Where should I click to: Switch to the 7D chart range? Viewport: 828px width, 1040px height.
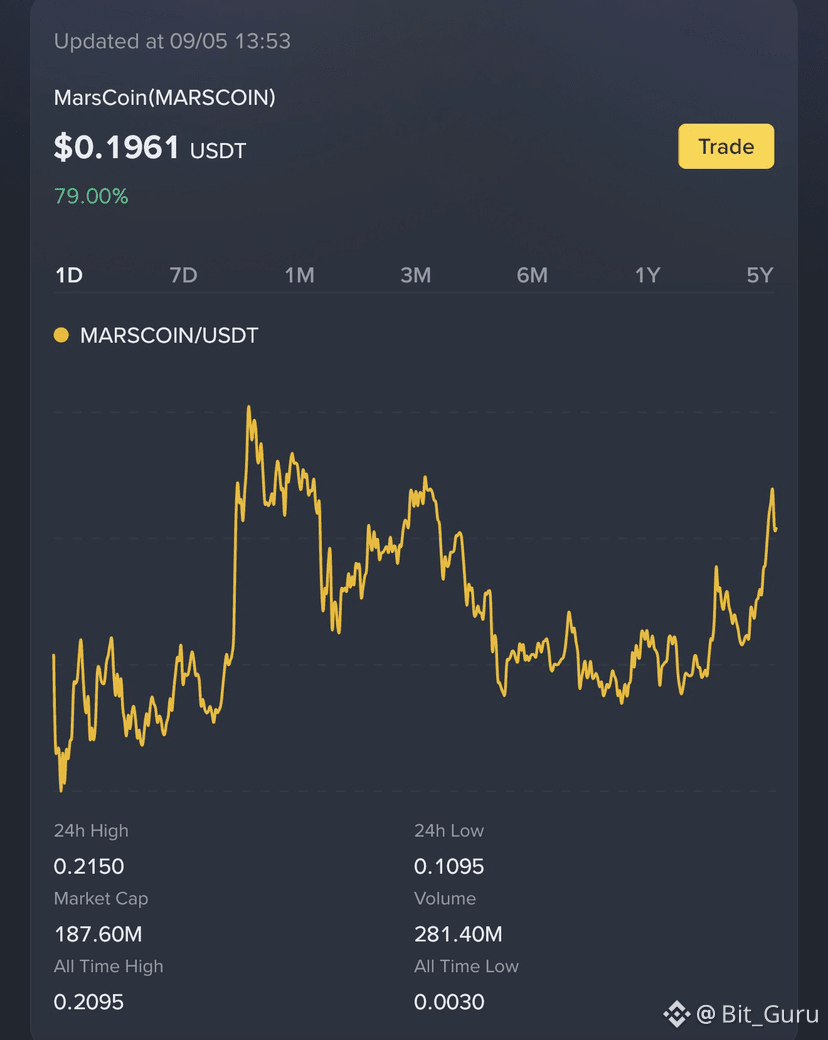(183, 275)
